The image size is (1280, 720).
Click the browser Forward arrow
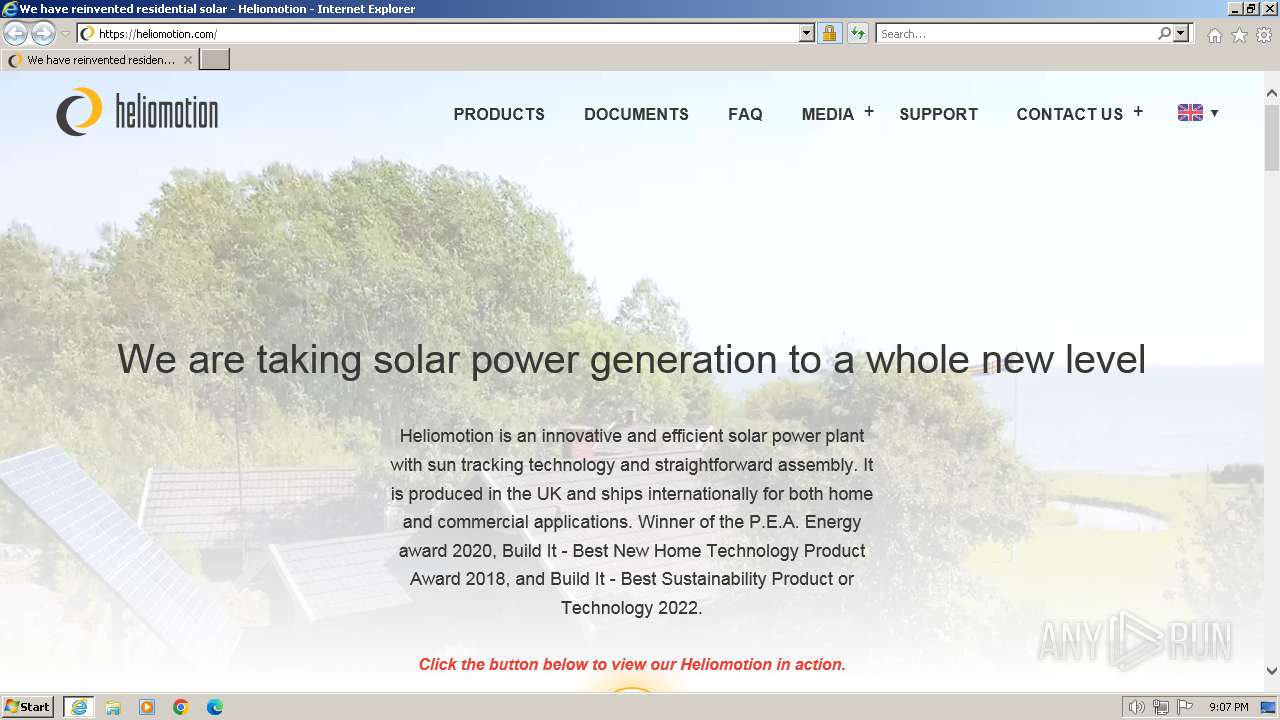pyautogui.click(x=43, y=34)
